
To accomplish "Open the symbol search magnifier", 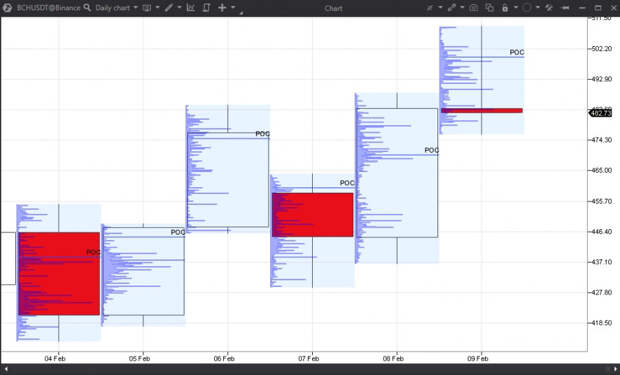I will 87,8.
